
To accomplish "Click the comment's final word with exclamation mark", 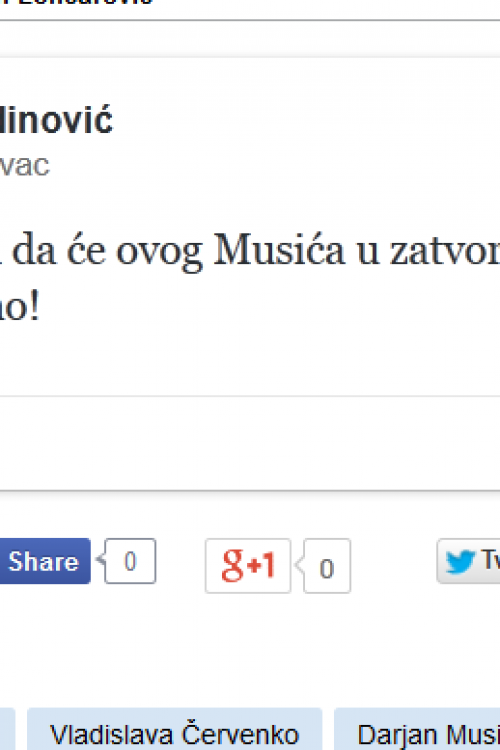I will (19, 306).
